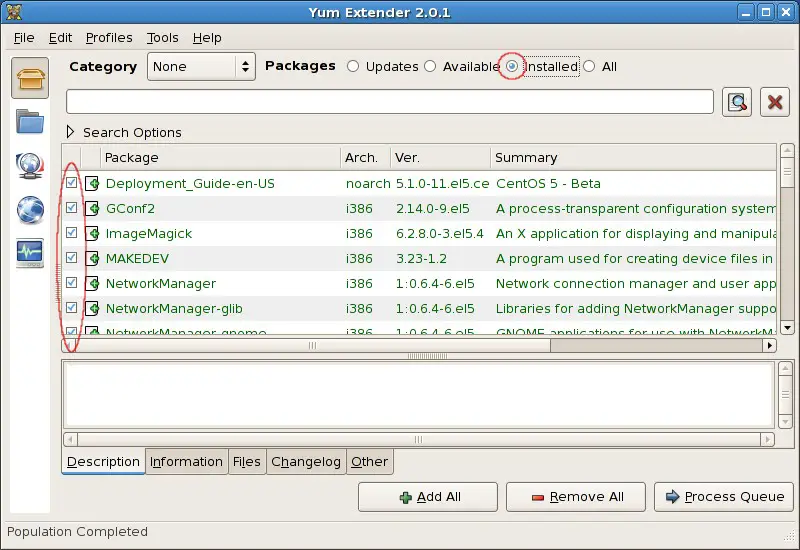800x550 pixels.
Task: Switch to the Other tab
Action: point(369,461)
